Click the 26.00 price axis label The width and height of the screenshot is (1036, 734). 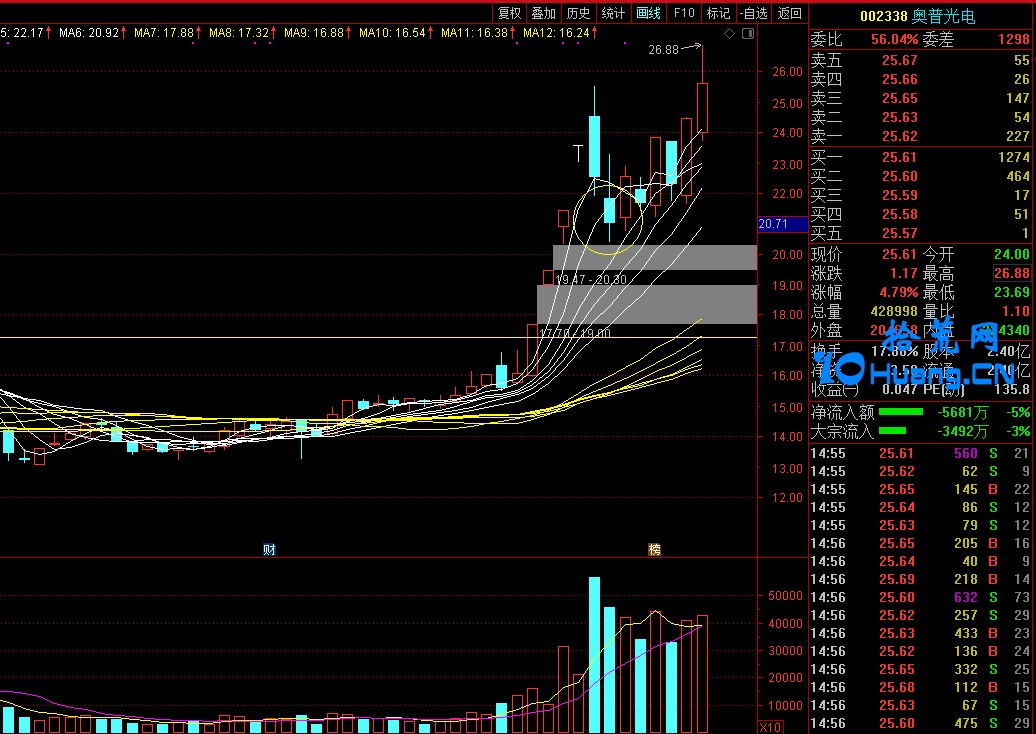point(788,71)
